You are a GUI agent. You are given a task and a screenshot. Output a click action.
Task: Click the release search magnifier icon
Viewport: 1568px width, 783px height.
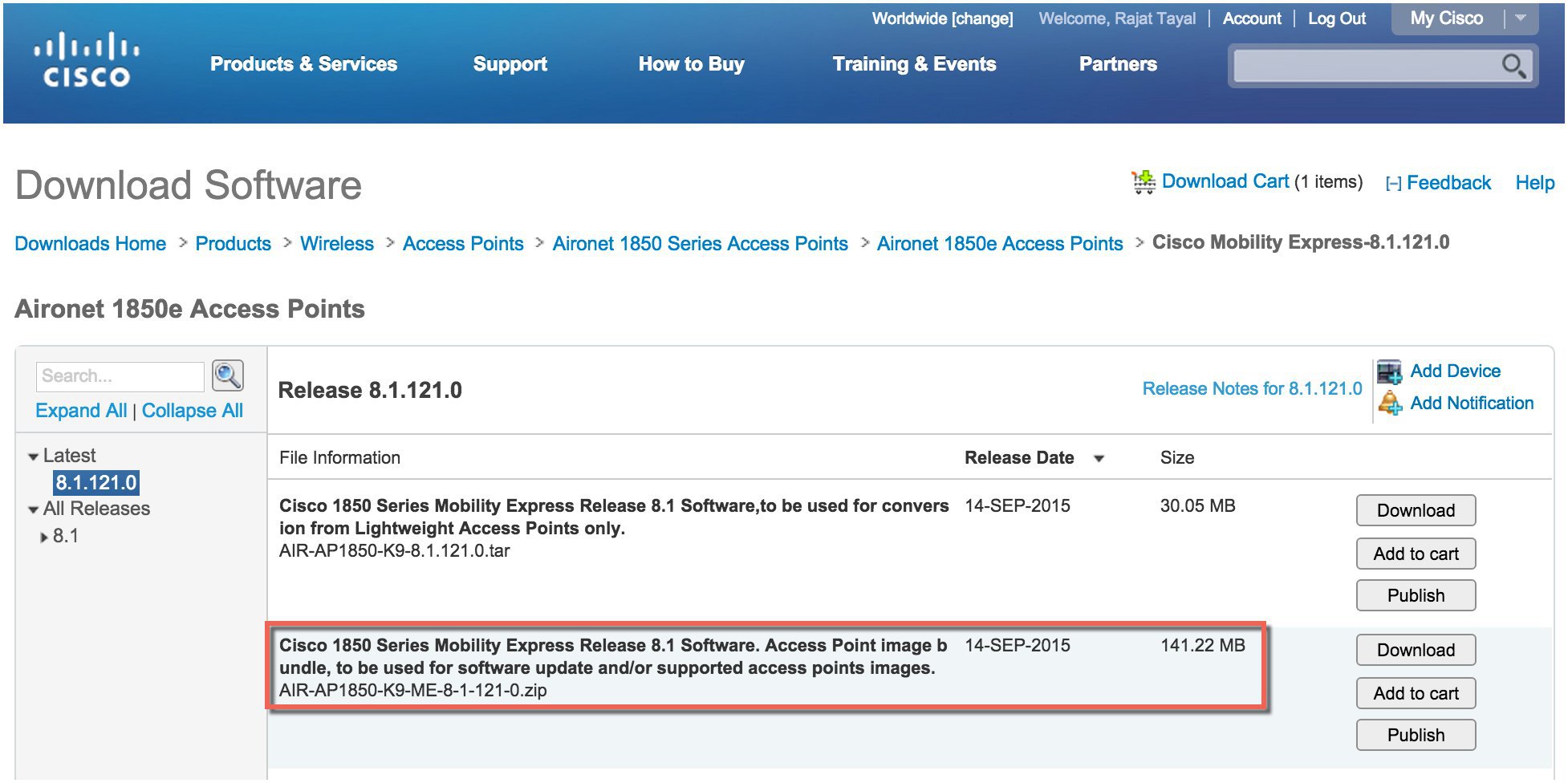coord(227,375)
